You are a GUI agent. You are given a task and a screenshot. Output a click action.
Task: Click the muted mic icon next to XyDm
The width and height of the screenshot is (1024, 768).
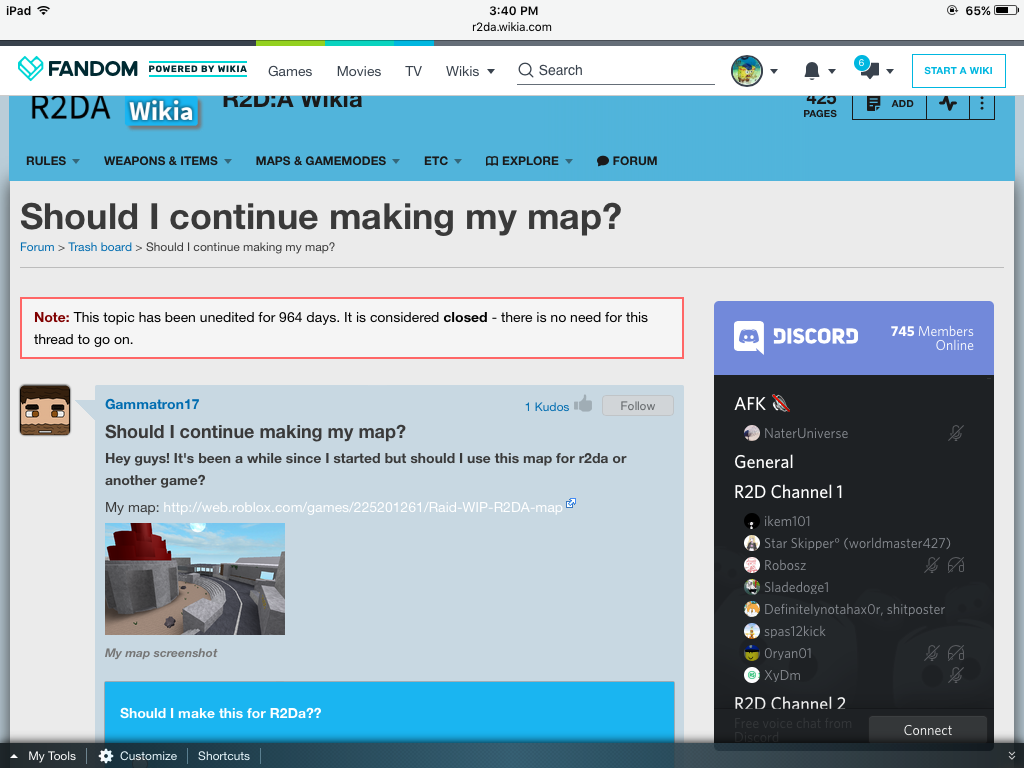point(955,675)
